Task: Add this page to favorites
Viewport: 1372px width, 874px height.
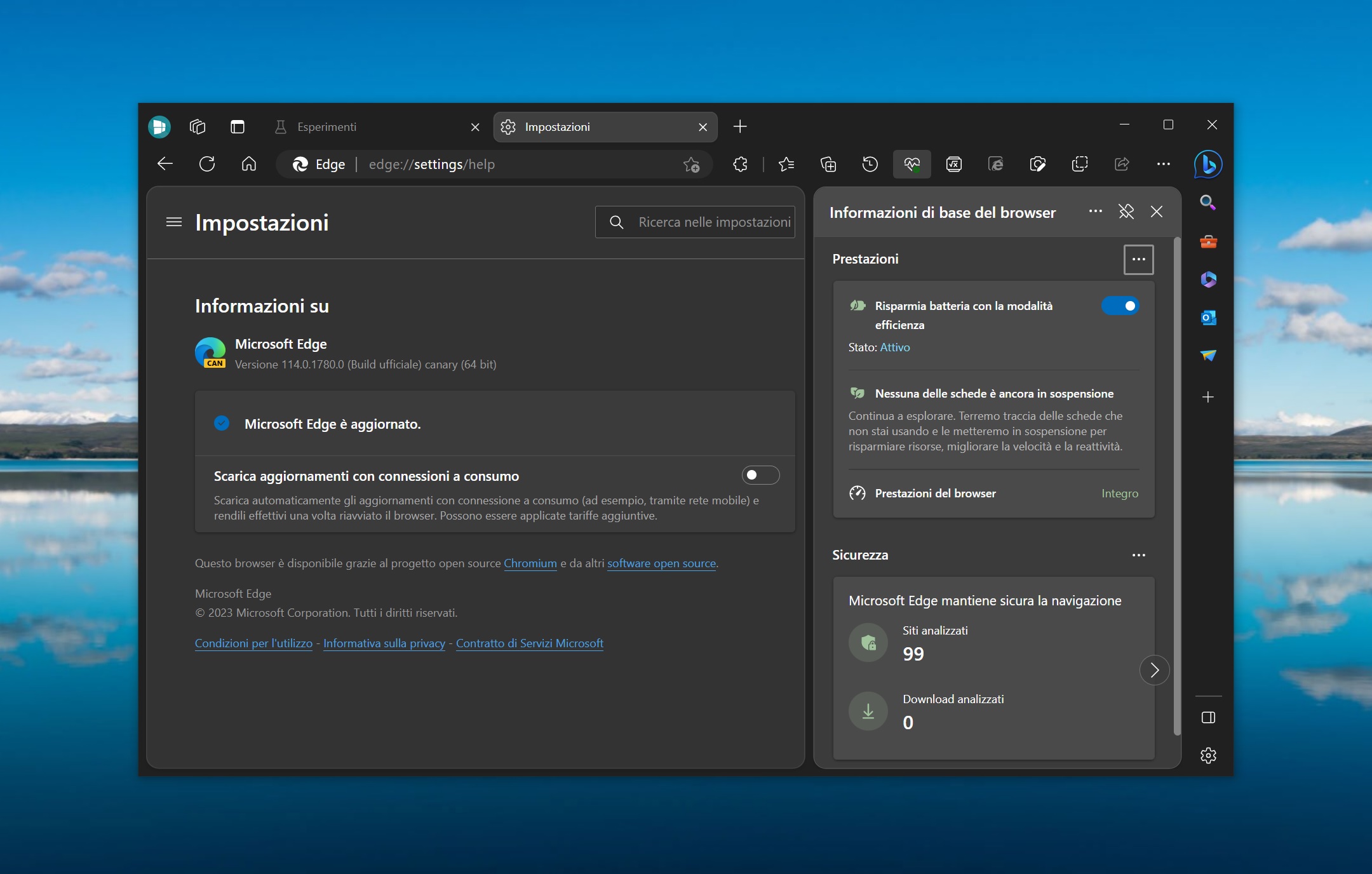Action: 691,165
